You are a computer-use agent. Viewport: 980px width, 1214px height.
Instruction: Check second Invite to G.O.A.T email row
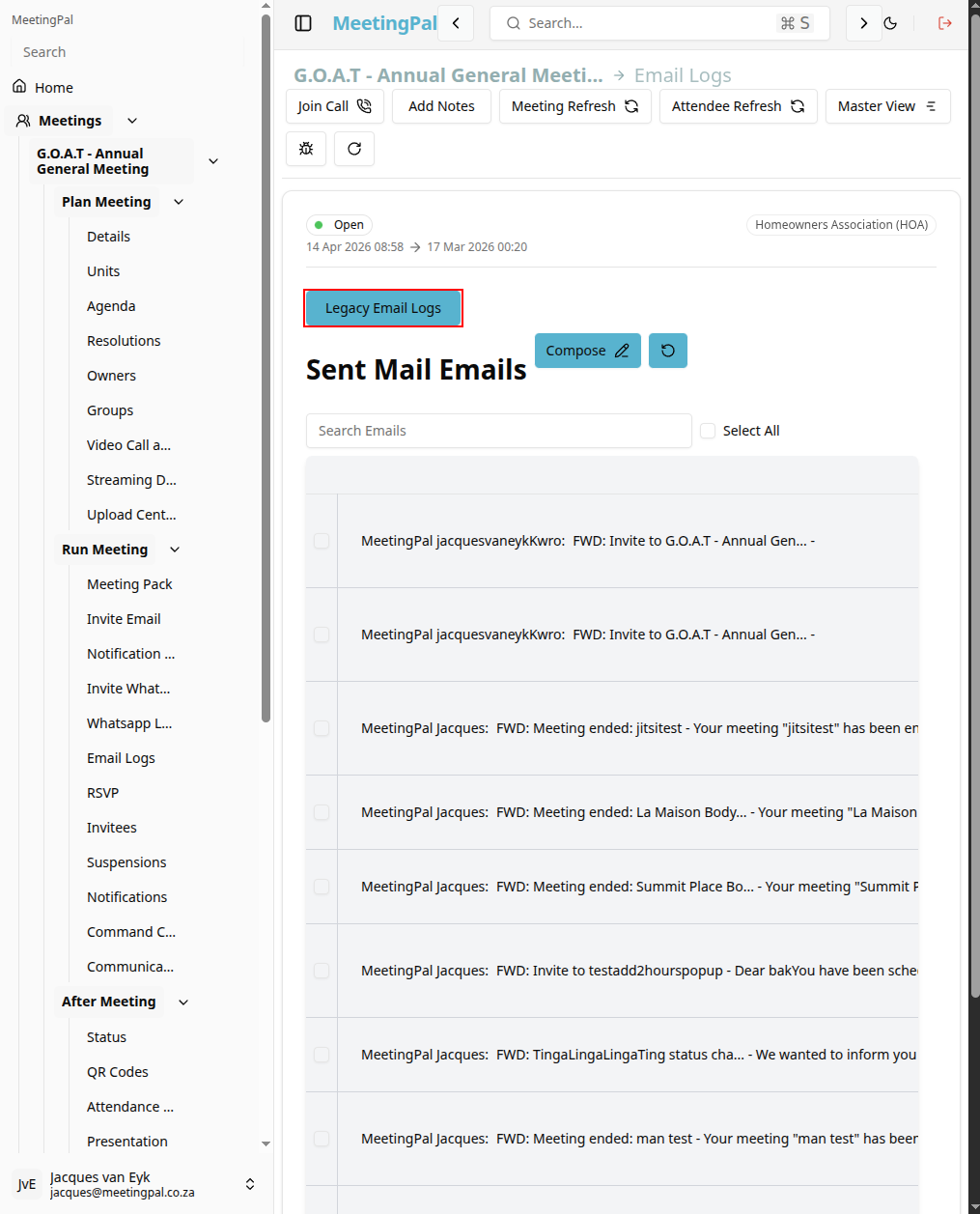pos(322,635)
